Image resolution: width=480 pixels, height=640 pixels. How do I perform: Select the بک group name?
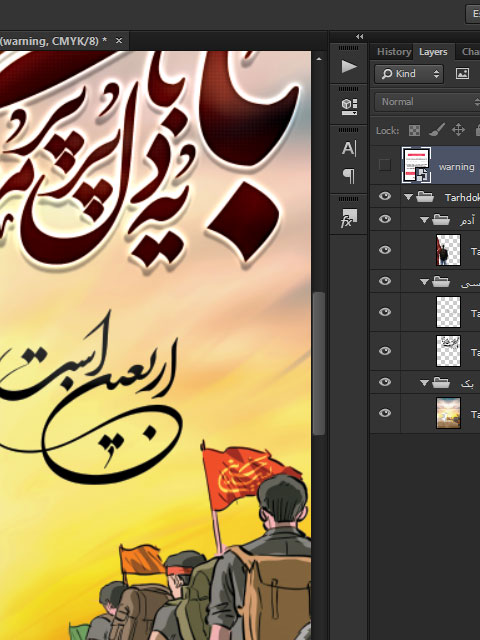pos(467,384)
